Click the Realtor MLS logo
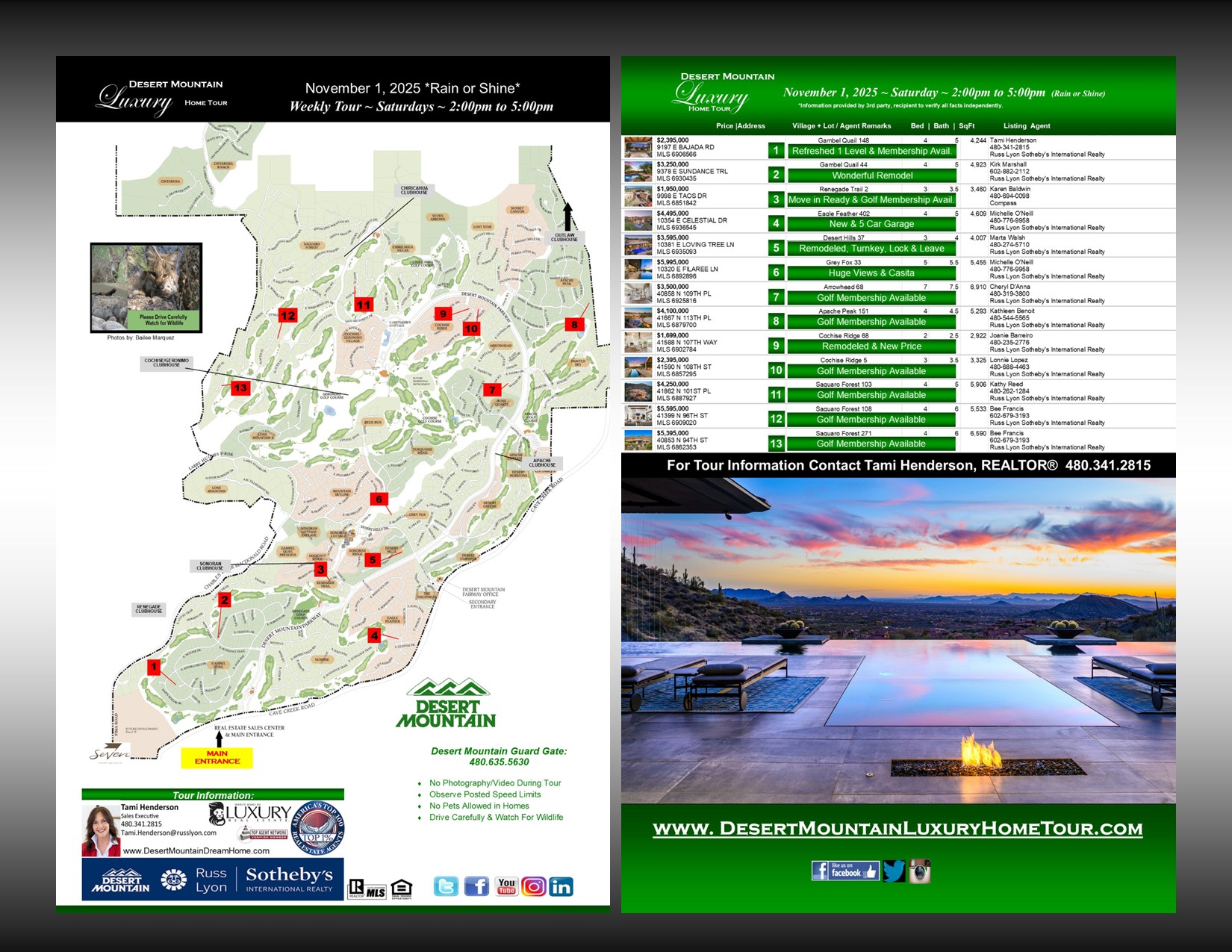The image size is (1232, 952). (x=367, y=889)
